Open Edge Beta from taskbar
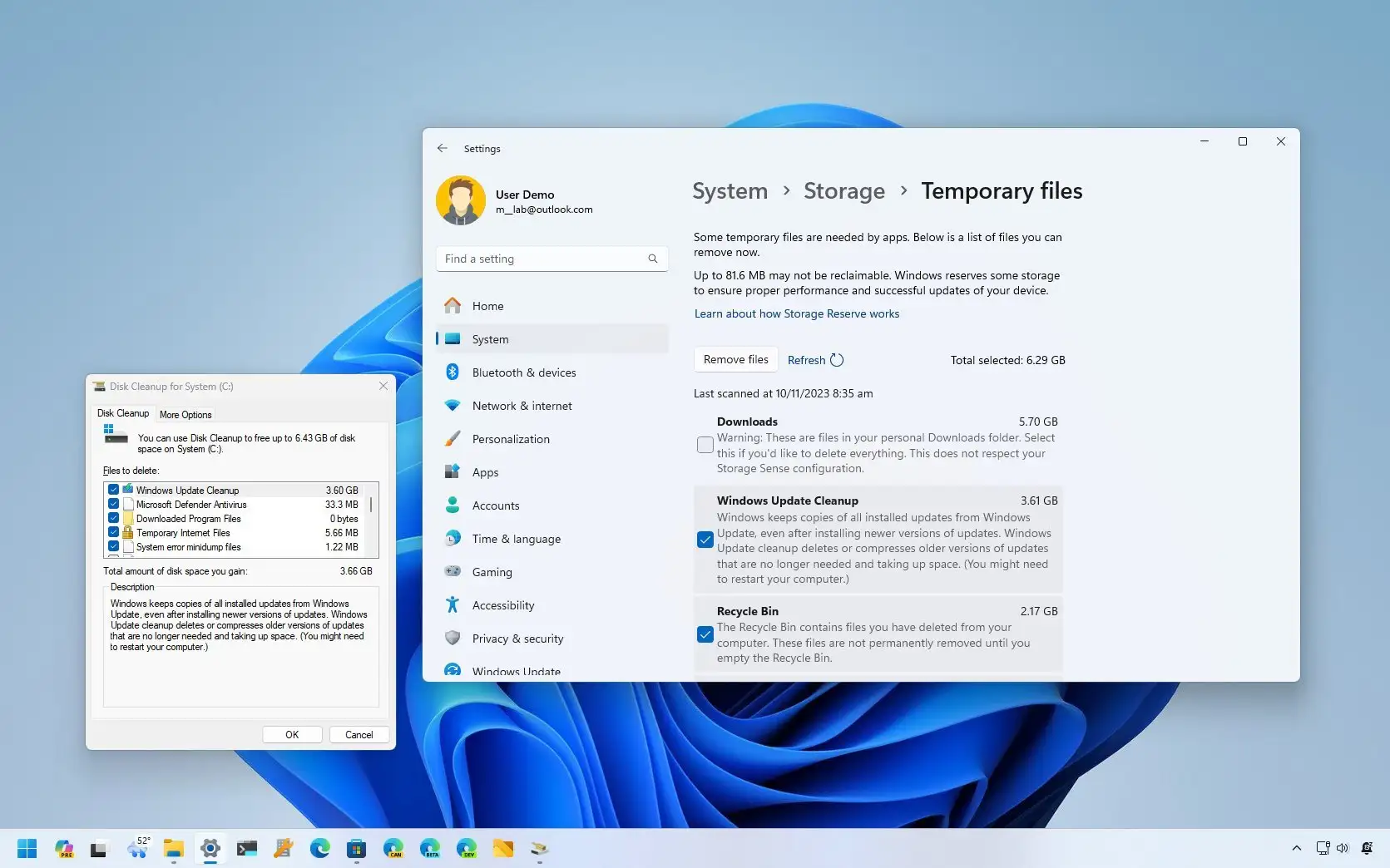This screenshot has height=868, width=1390. (x=430, y=848)
